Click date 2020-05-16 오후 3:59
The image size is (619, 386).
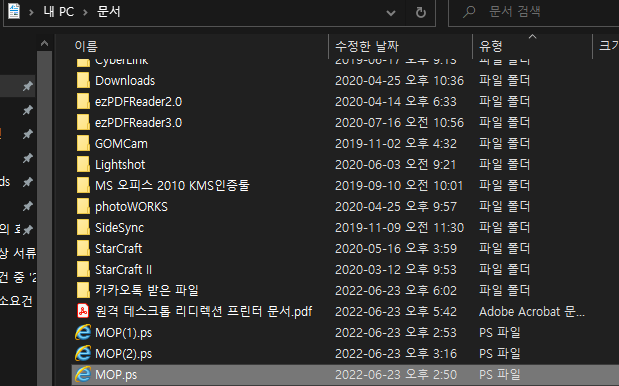pyautogui.click(x=396, y=248)
